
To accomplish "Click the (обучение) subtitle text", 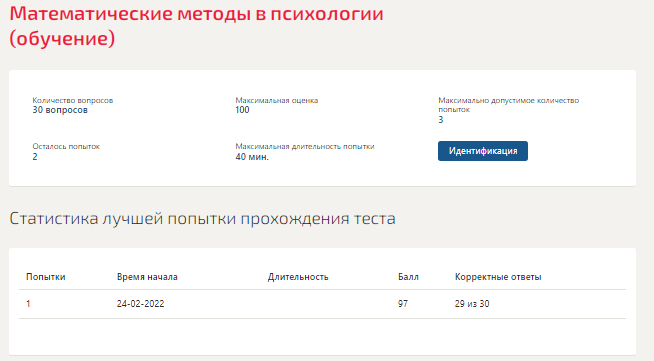I will pos(62,38).
